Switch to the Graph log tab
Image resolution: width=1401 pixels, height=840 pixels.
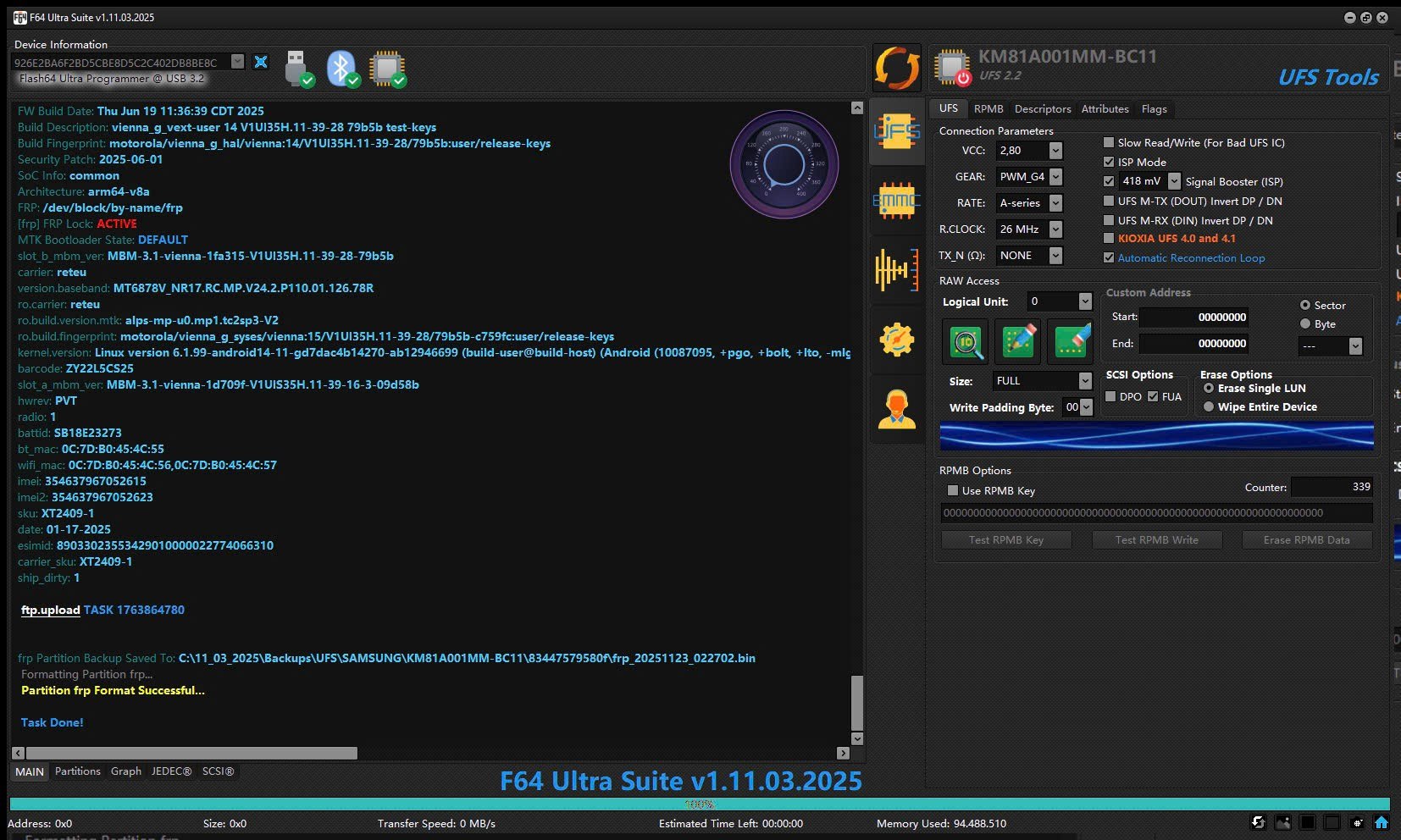(126, 771)
